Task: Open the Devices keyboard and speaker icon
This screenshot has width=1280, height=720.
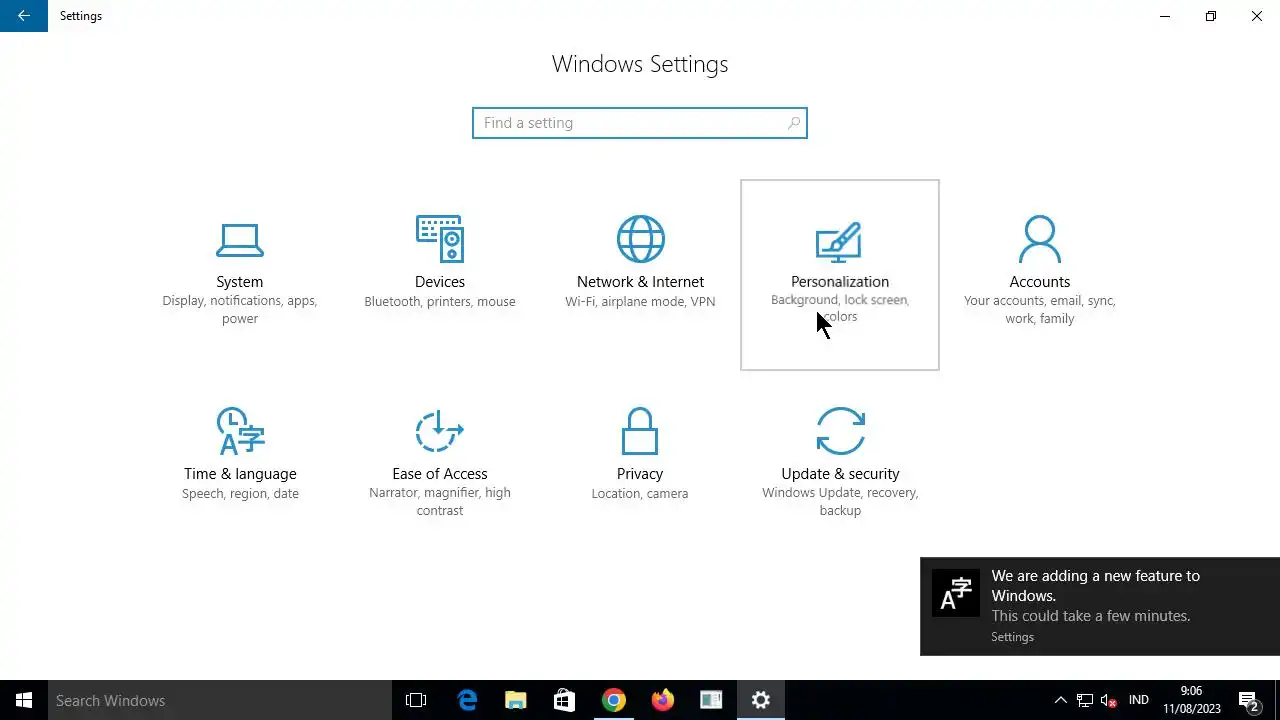Action: point(440,239)
